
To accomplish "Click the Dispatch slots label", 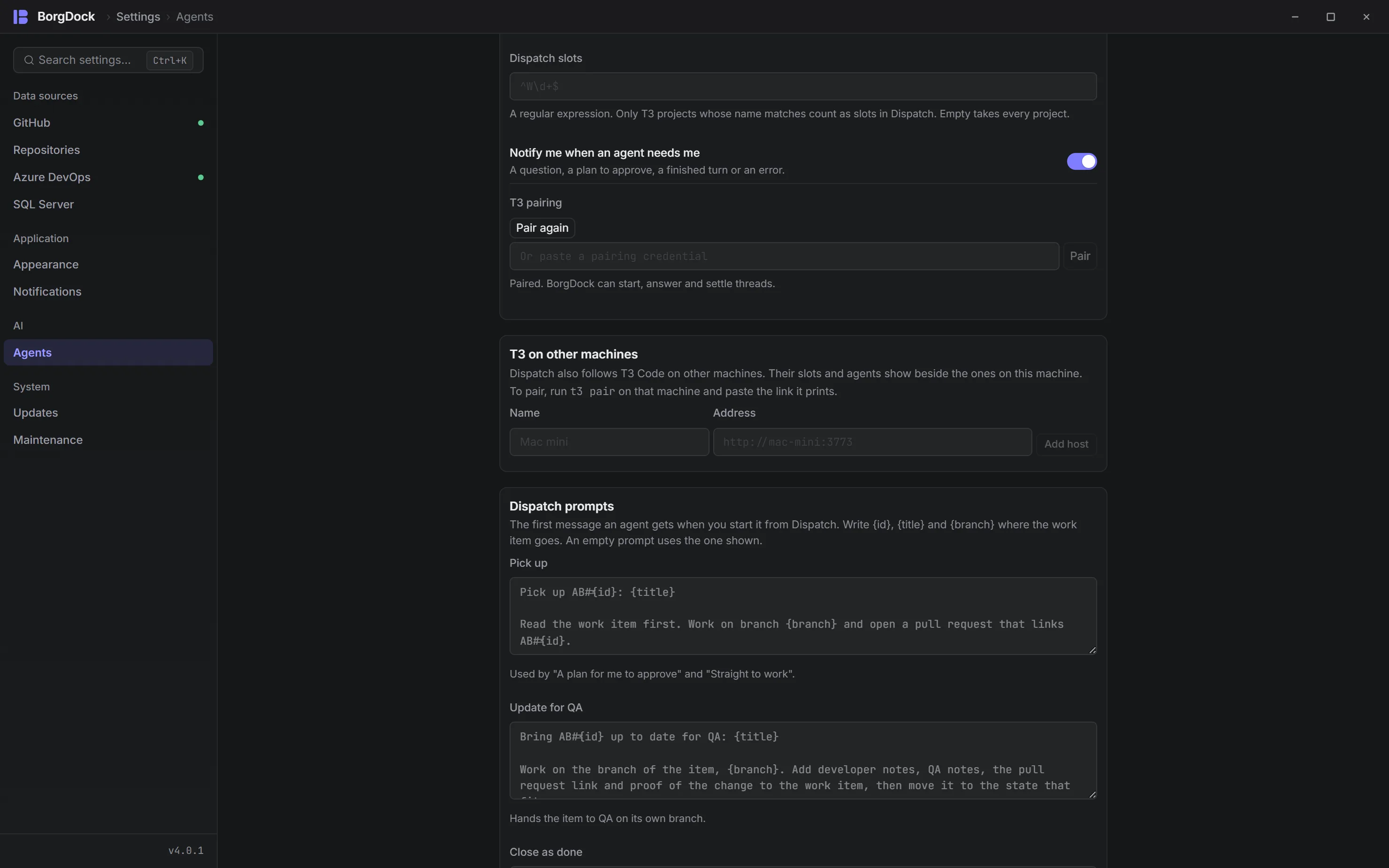I will click(x=546, y=58).
